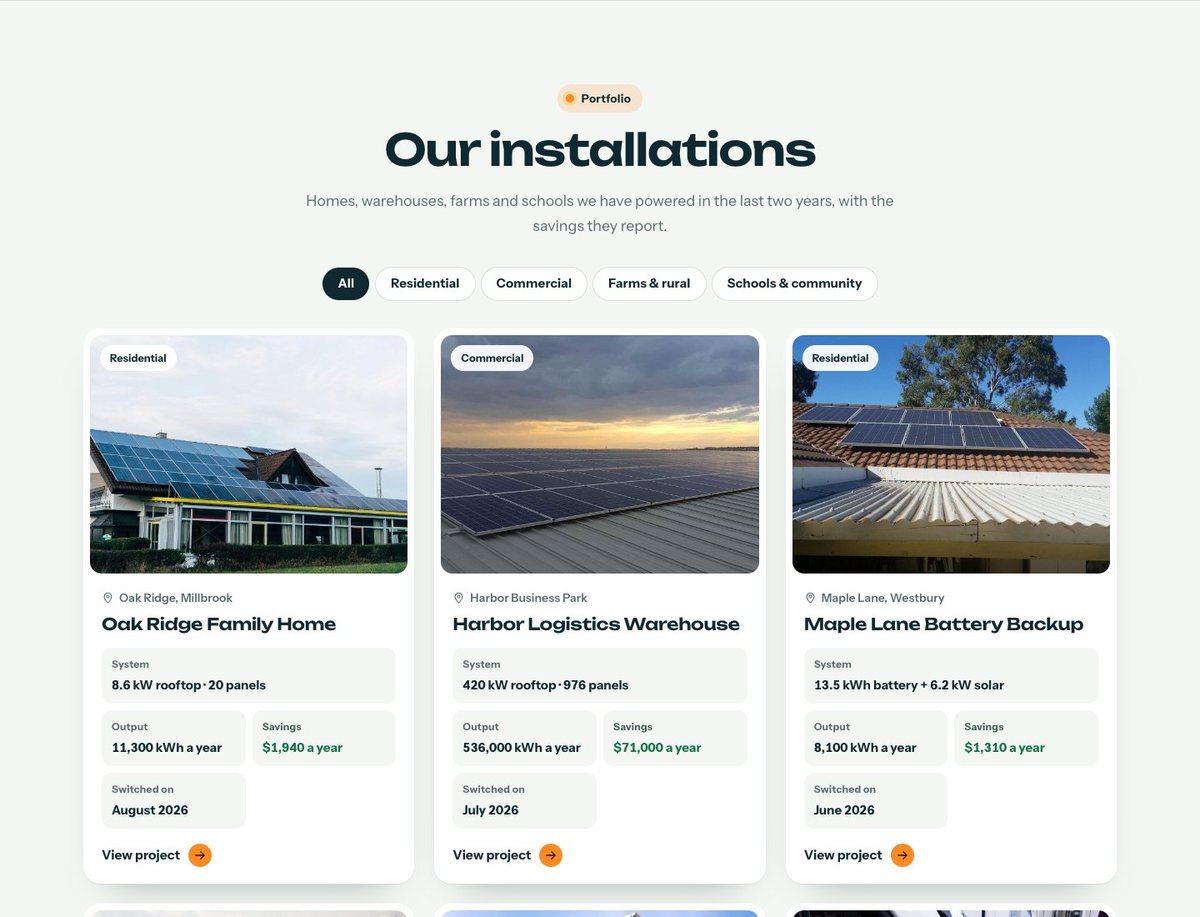Screen dimensions: 1200x917
Task: Click the "$1,940 a year" savings value
Action: (x=302, y=747)
